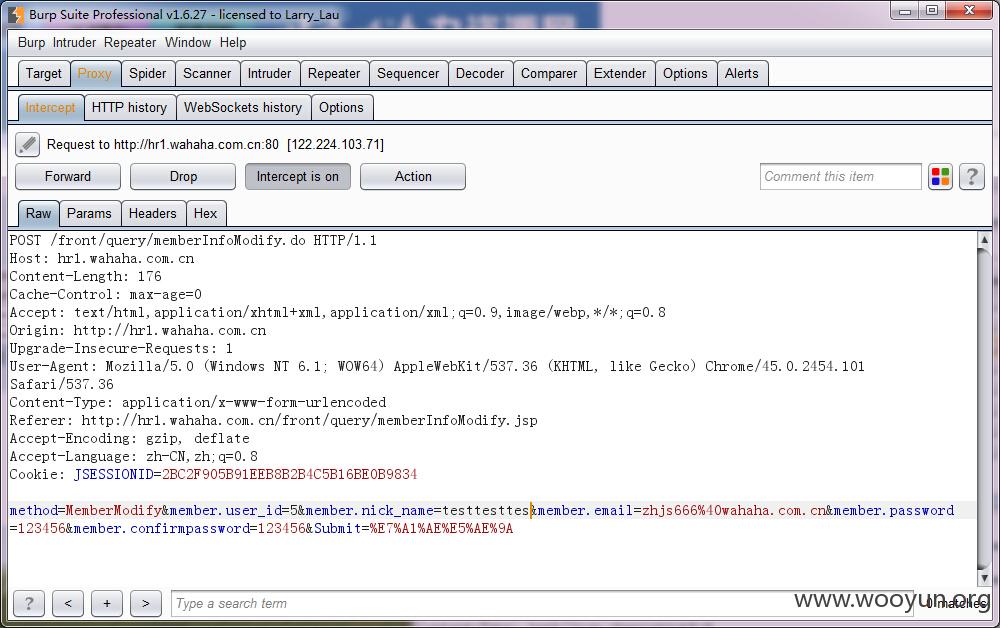Toggle the Intercept is on button
Screen dimensions: 1000x628
click(x=298, y=177)
